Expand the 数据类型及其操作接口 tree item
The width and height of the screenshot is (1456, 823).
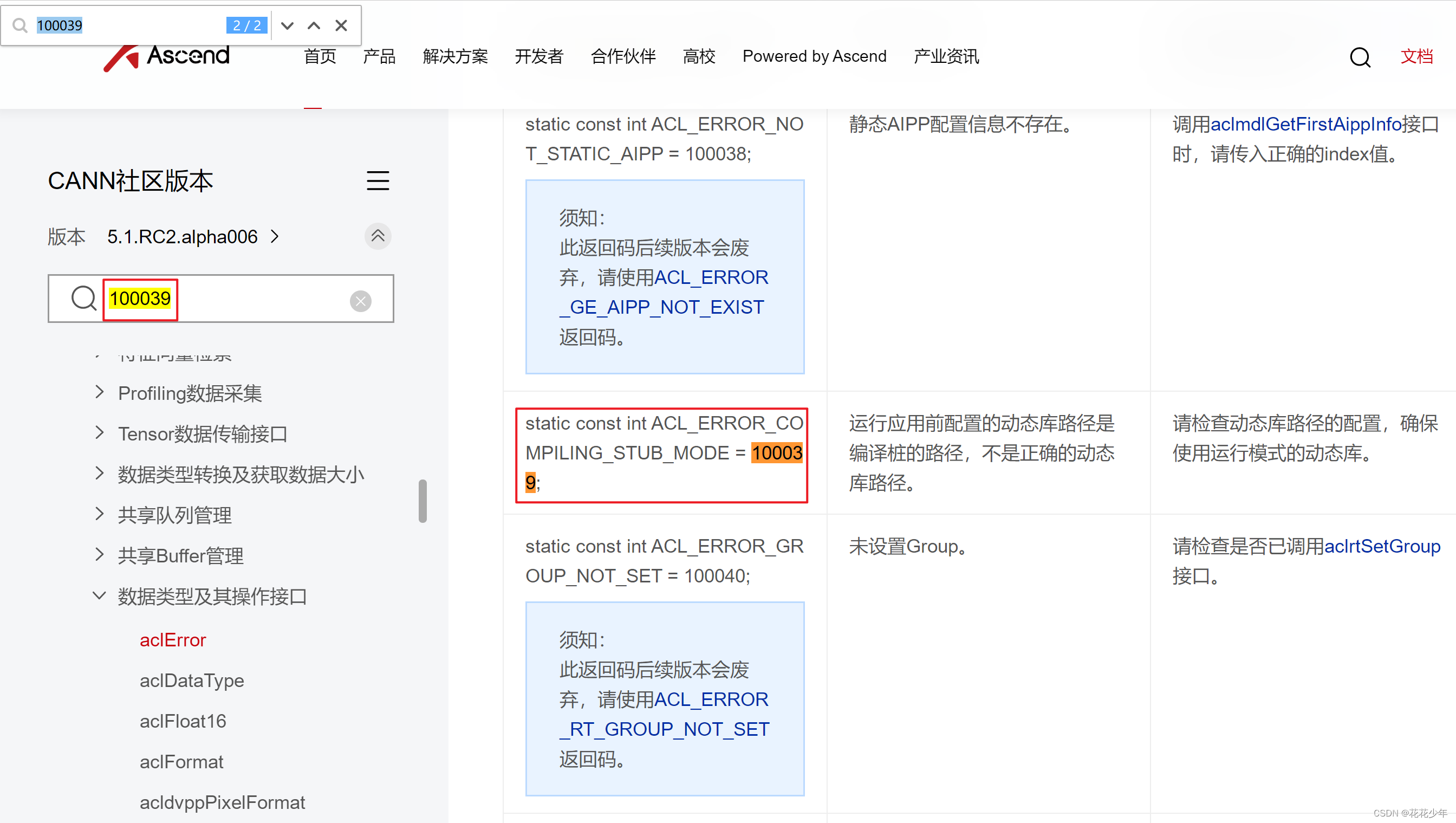coord(100,596)
